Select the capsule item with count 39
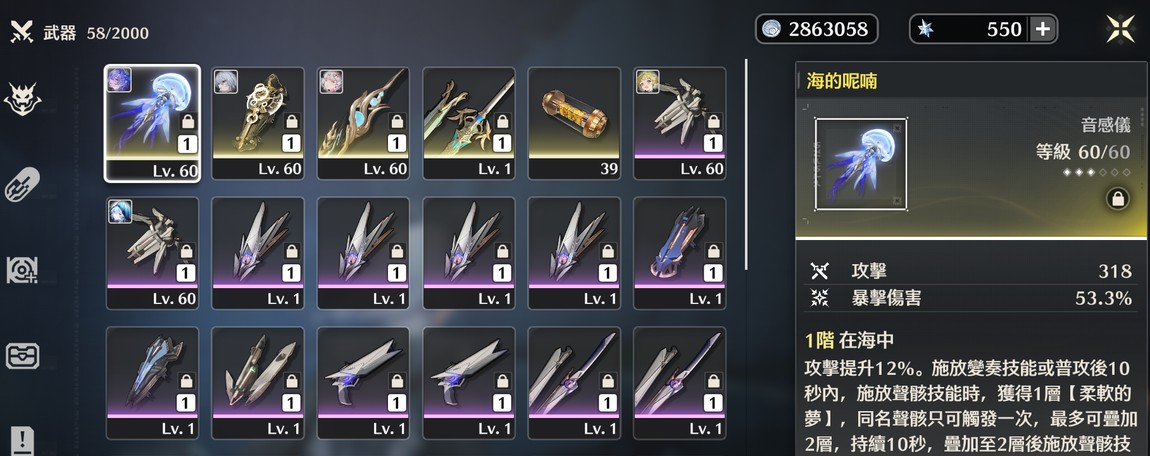Image resolution: width=1150 pixels, height=456 pixels. pos(574,123)
